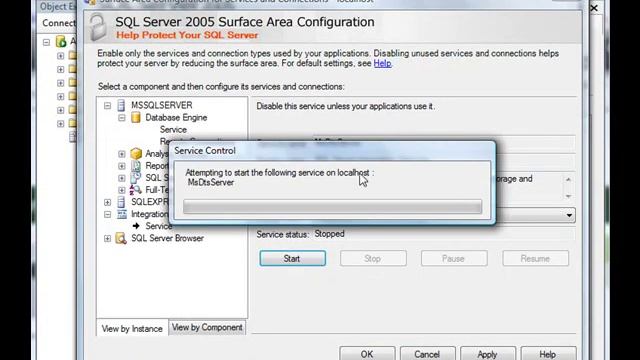Select the SQL Server Browser tree item
This screenshot has height=360, width=640.
pos(167,238)
